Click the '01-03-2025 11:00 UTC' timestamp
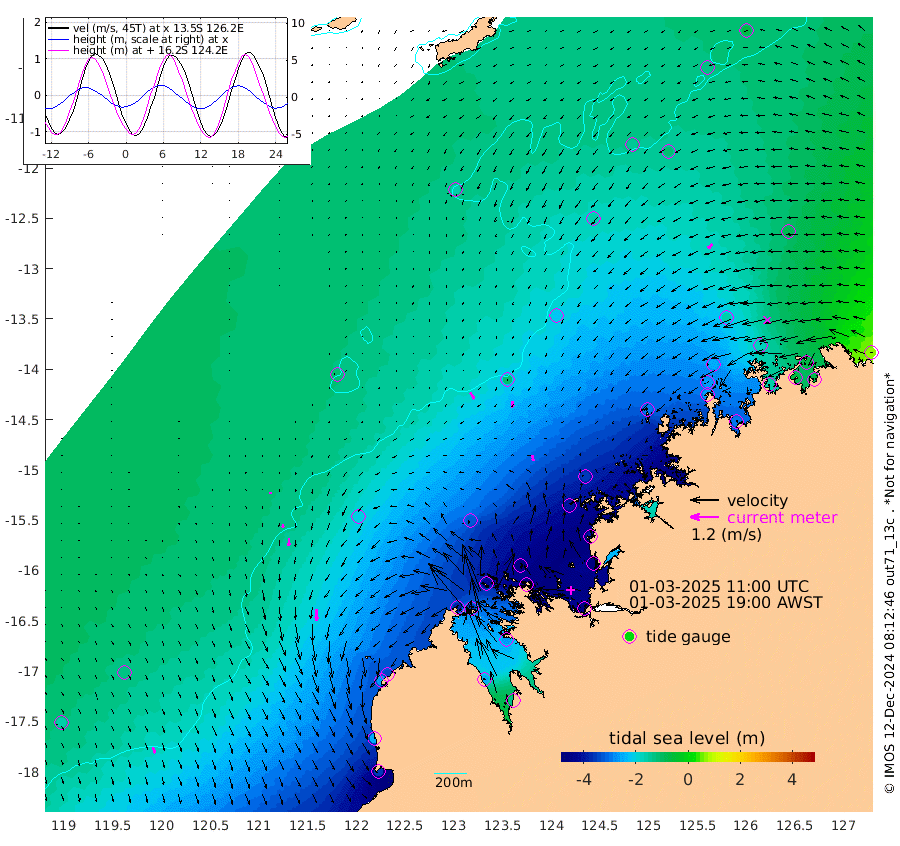The image size is (900, 846). pos(719,587)
